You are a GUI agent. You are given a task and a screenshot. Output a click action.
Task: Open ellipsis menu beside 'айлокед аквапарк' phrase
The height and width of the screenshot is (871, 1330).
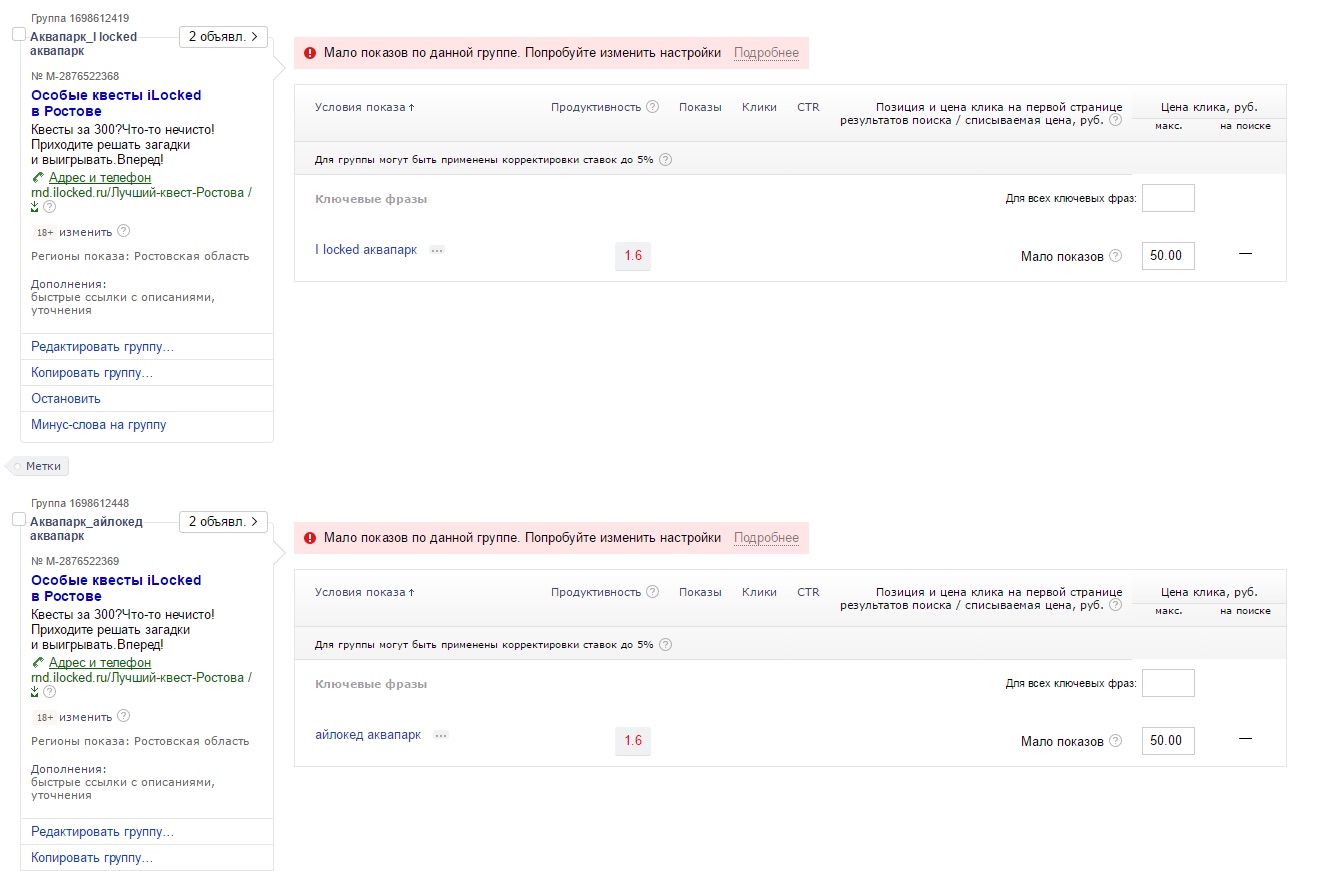pyautogui.click(x=441, y=735)
